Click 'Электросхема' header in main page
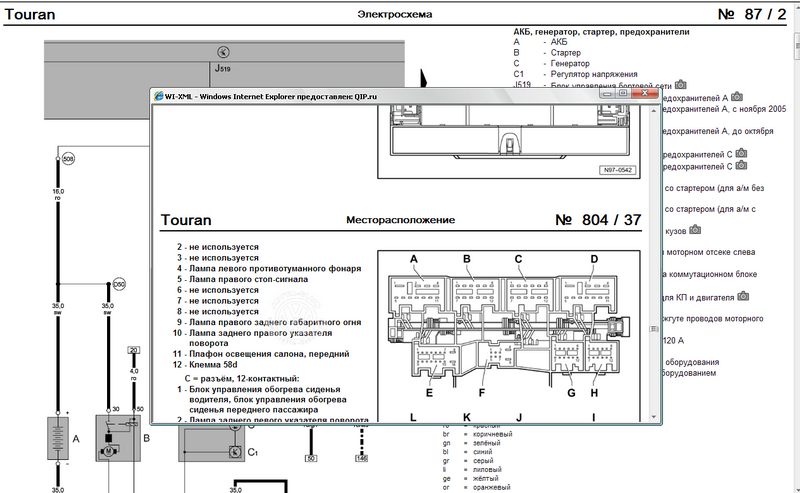Viewport: 800px width, 493px height. (x=395, y=14)
